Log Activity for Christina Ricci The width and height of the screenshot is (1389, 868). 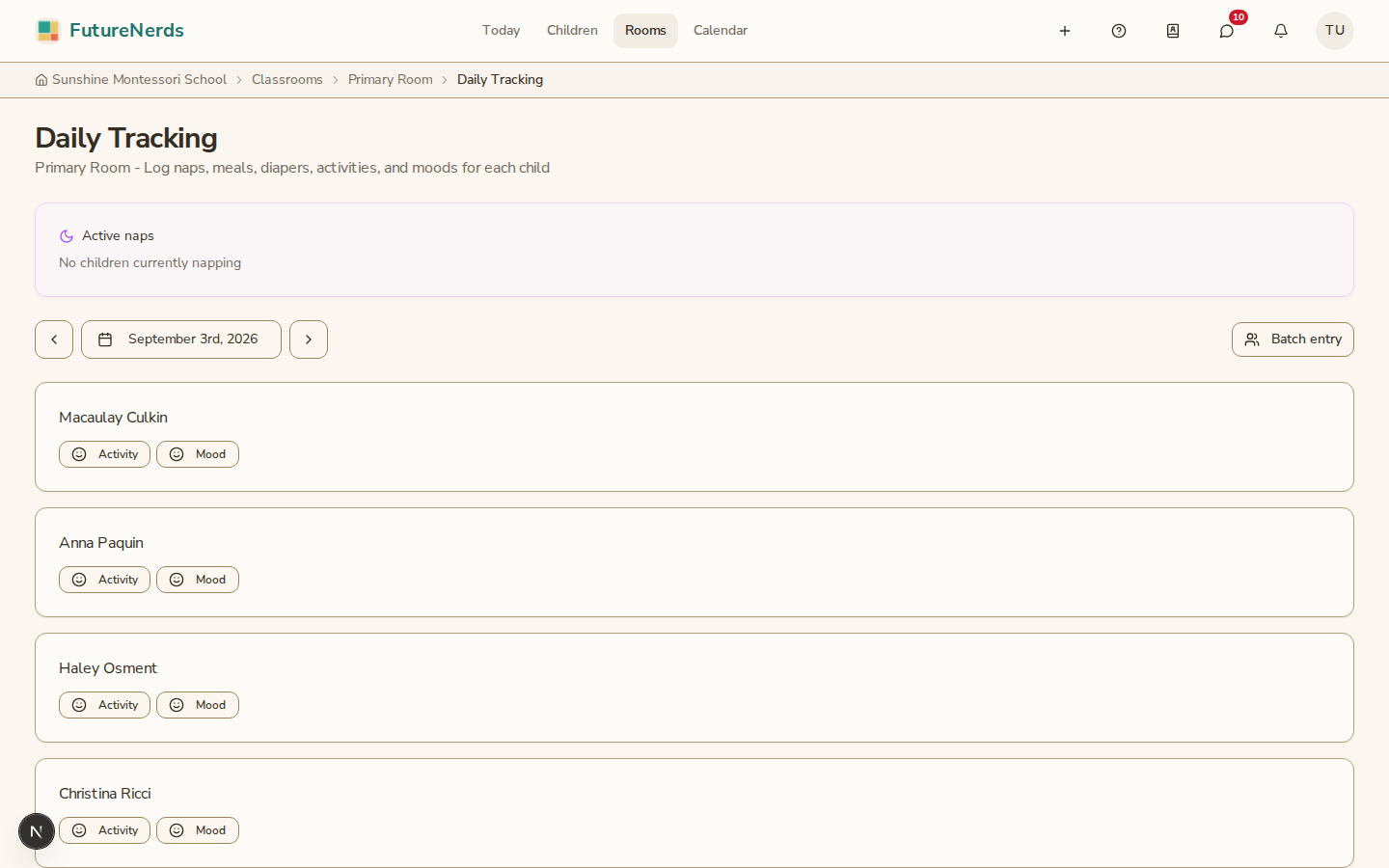coord(104,830)
